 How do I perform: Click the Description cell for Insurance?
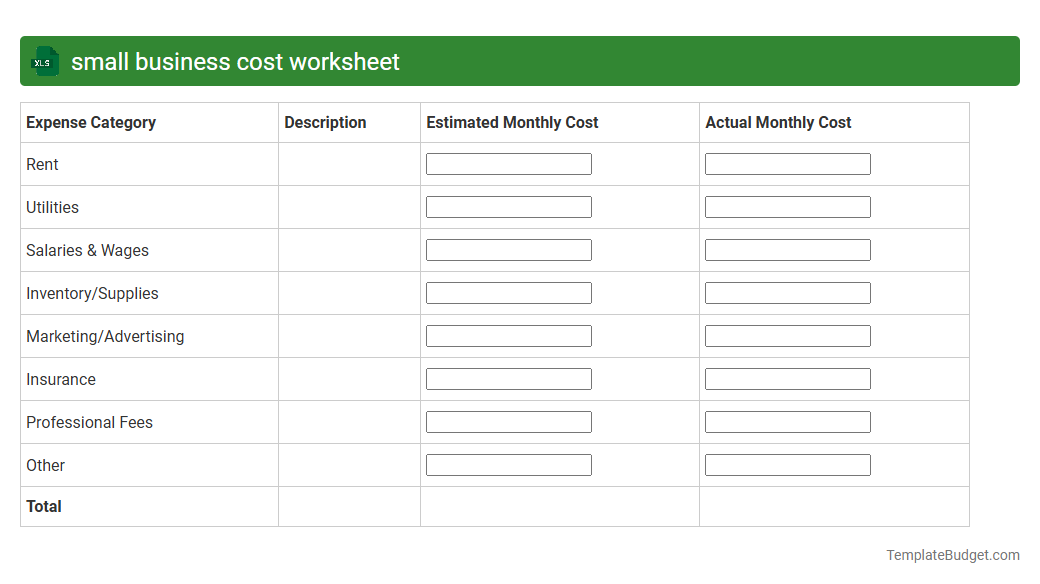[x=348, y=379]
